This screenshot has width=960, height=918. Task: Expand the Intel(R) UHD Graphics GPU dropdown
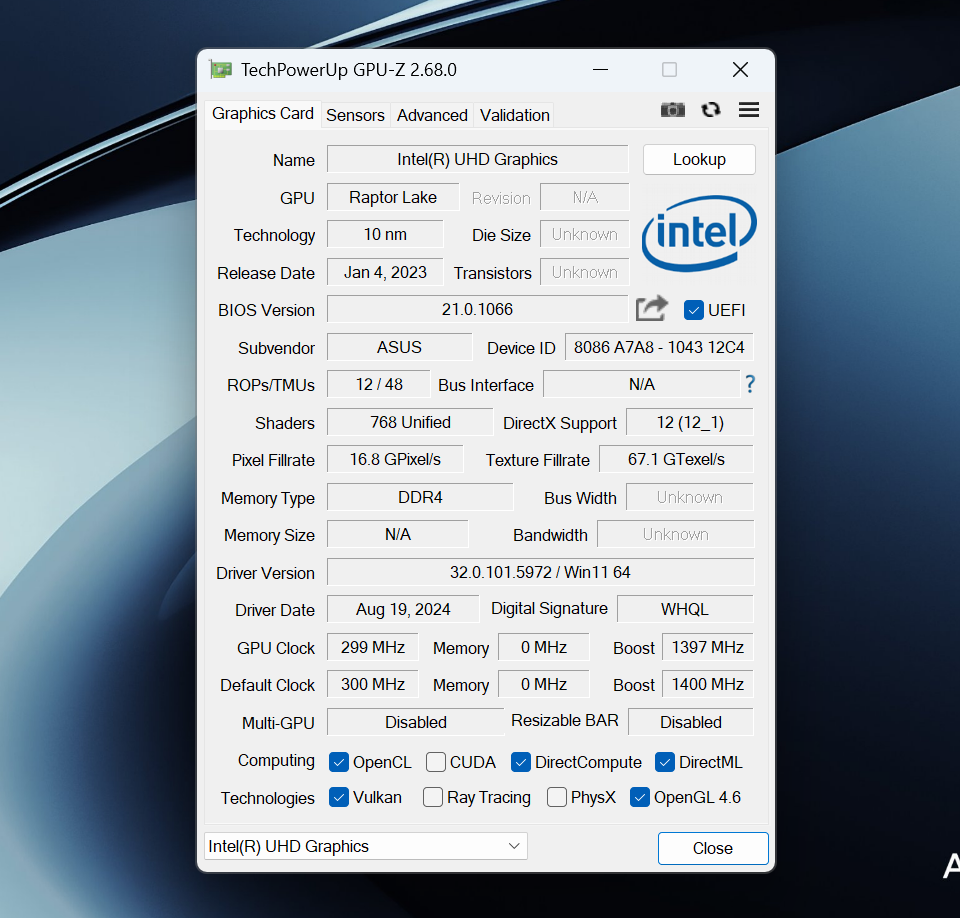tap(366, 846)
